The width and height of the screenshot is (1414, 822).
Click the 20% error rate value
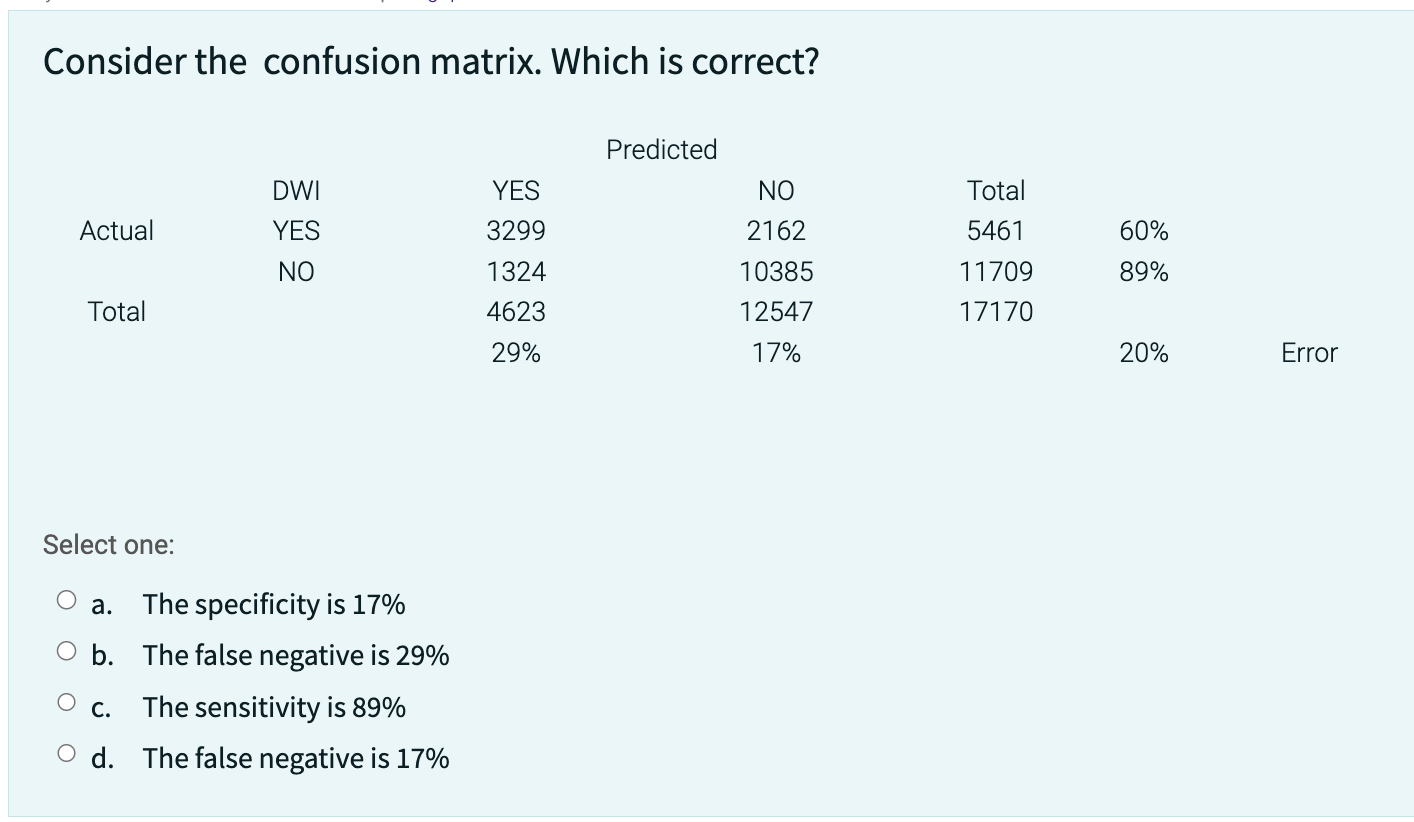pyautogui.click(x=1144, y=352)
